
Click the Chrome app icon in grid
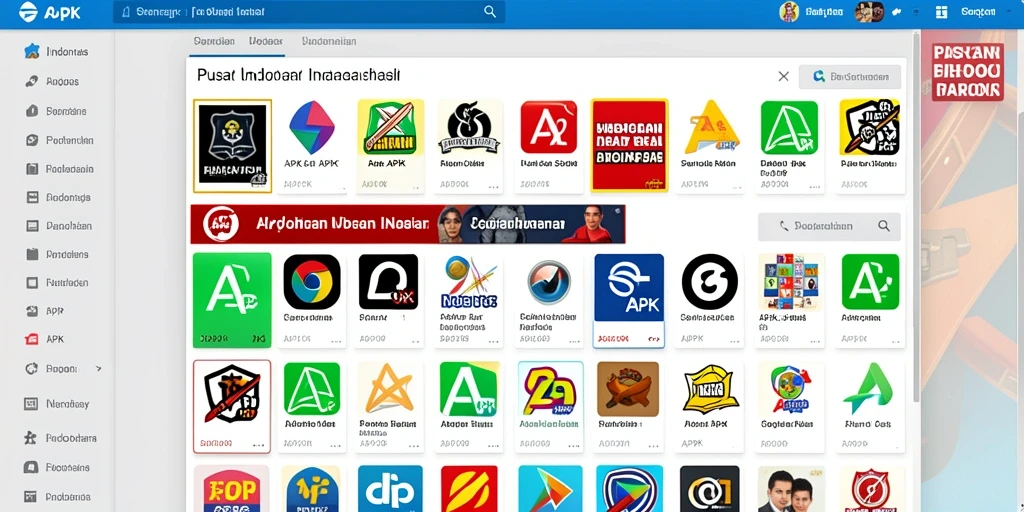click(x=312, y=282)
